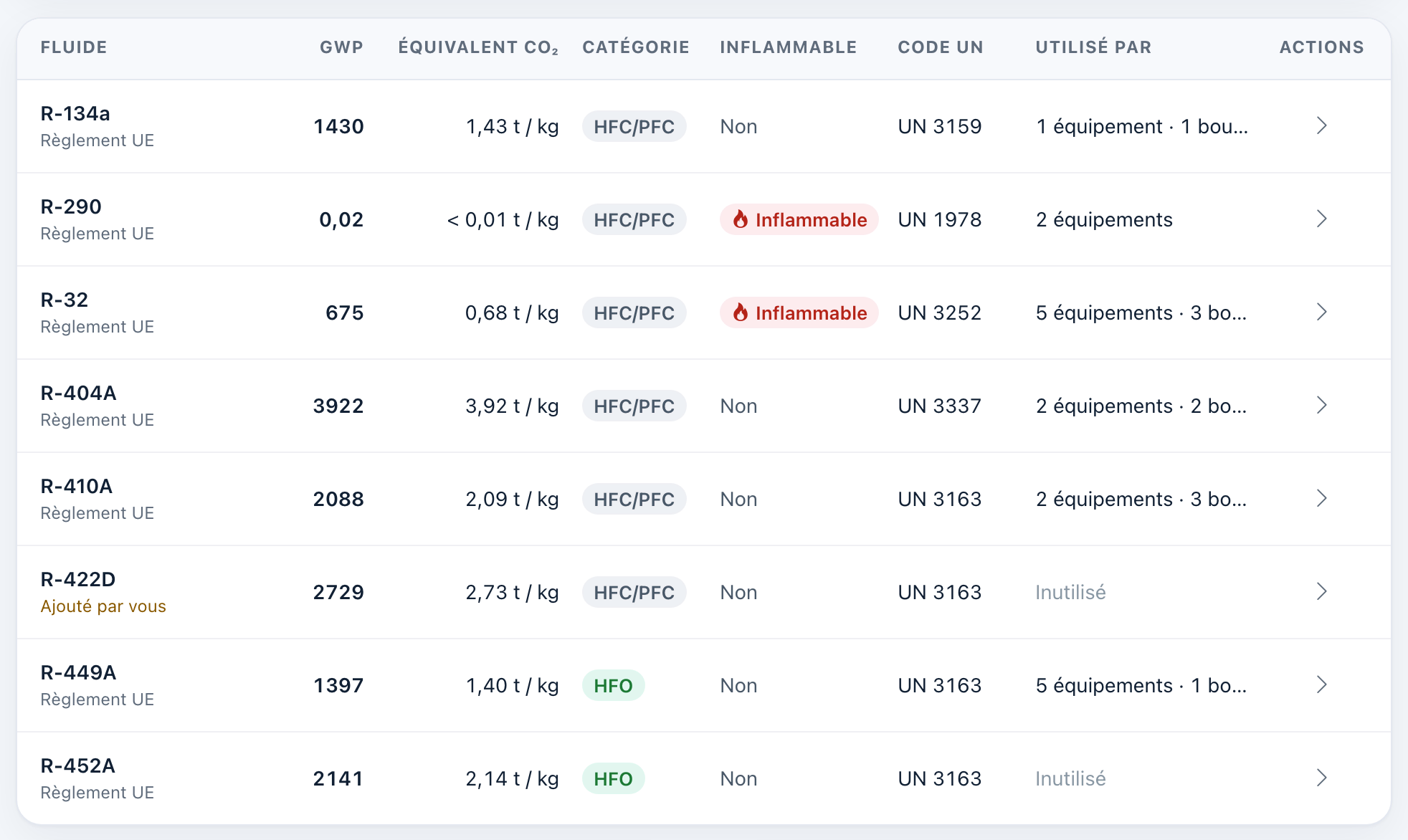Open the R-134a row chevron
This screenshot has width=1408, height=840.
1322,126
